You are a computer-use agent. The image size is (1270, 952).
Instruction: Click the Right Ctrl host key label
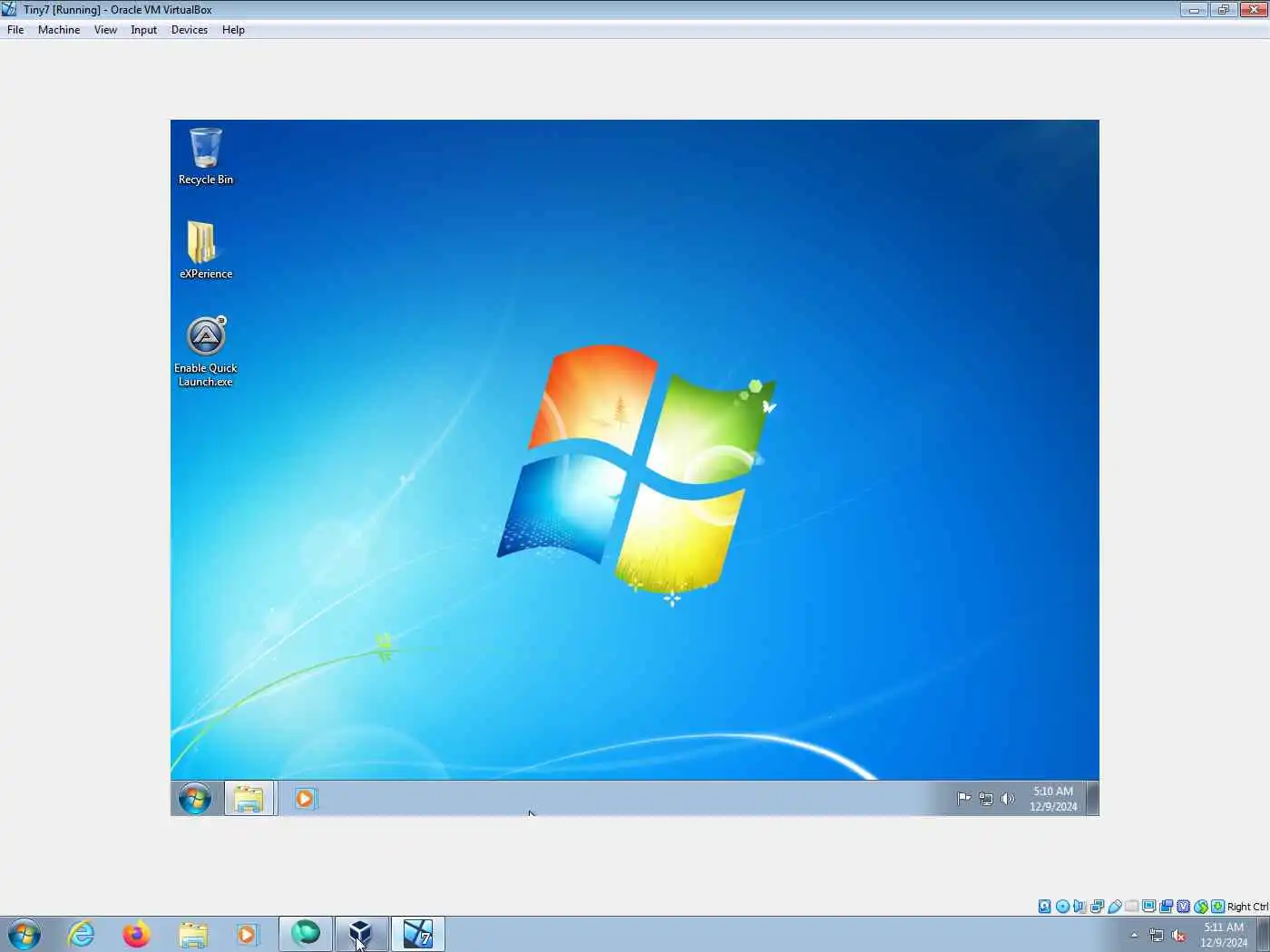click(1248, 907)
